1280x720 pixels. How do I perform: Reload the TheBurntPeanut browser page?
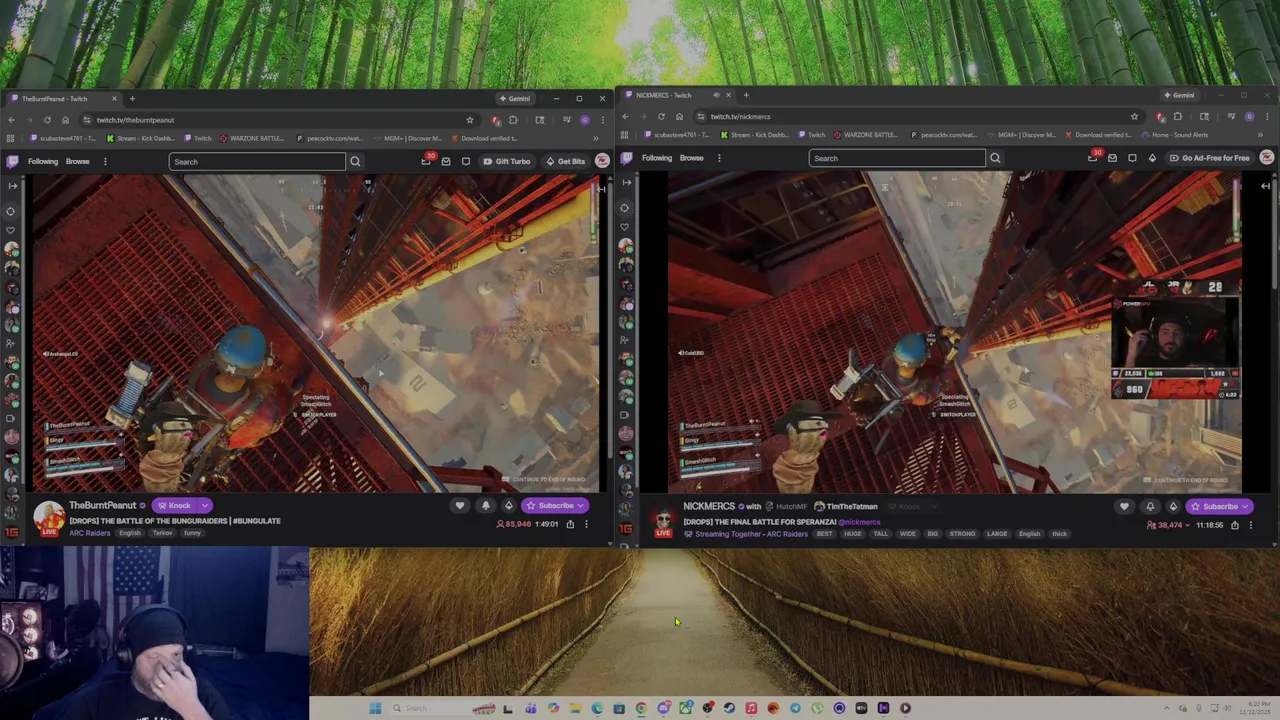pyautogui.click(x=47, y=120)
